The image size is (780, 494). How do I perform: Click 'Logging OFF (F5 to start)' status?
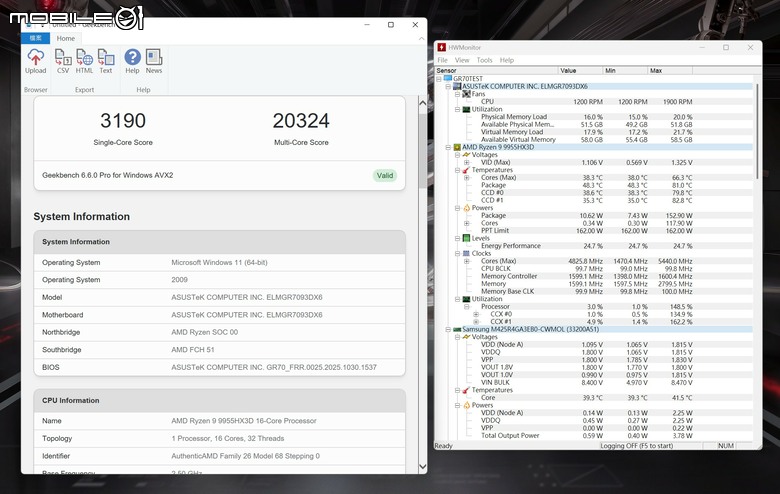[x=636, y=446]
